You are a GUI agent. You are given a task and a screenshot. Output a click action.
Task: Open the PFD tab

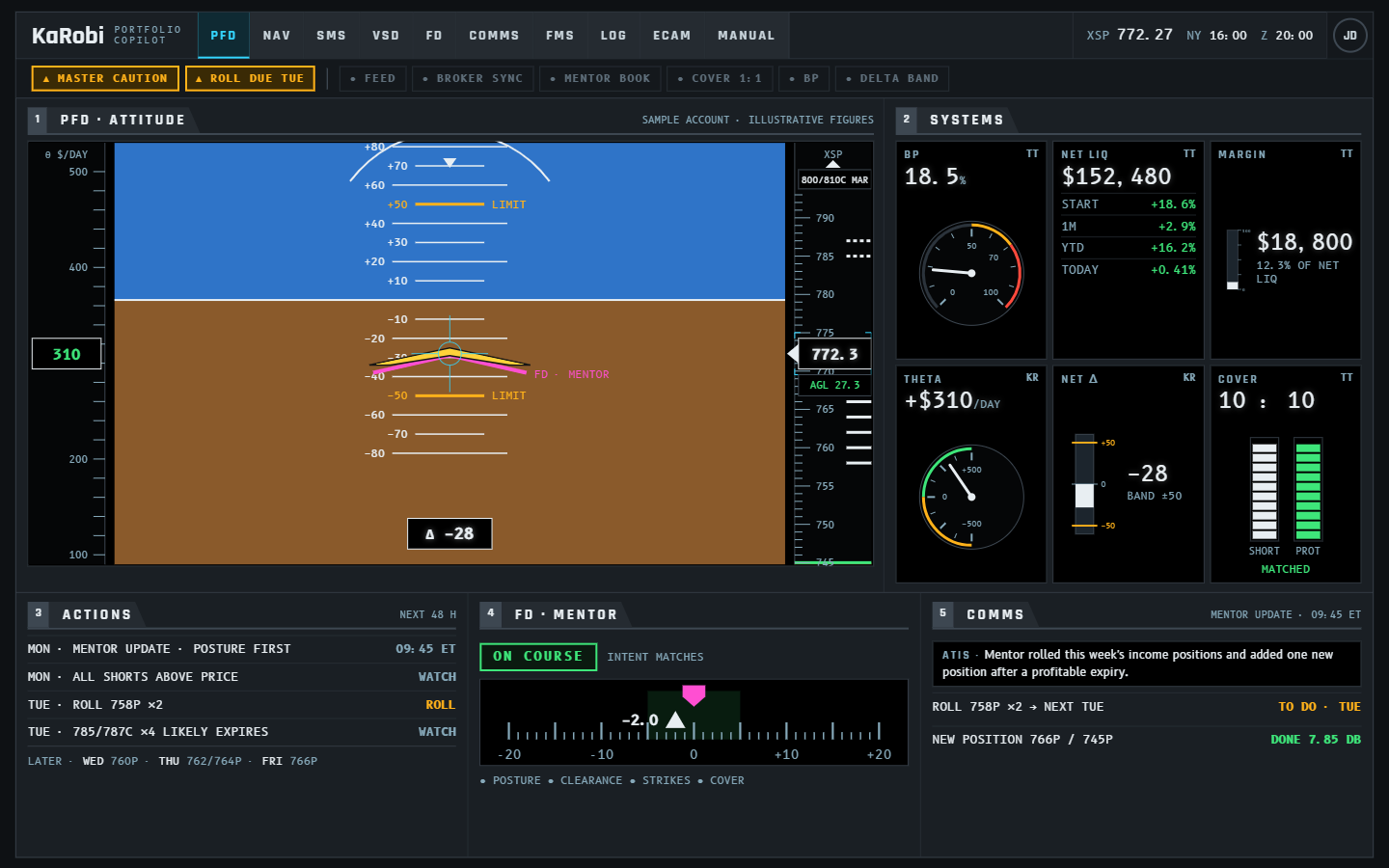[223, 36]
